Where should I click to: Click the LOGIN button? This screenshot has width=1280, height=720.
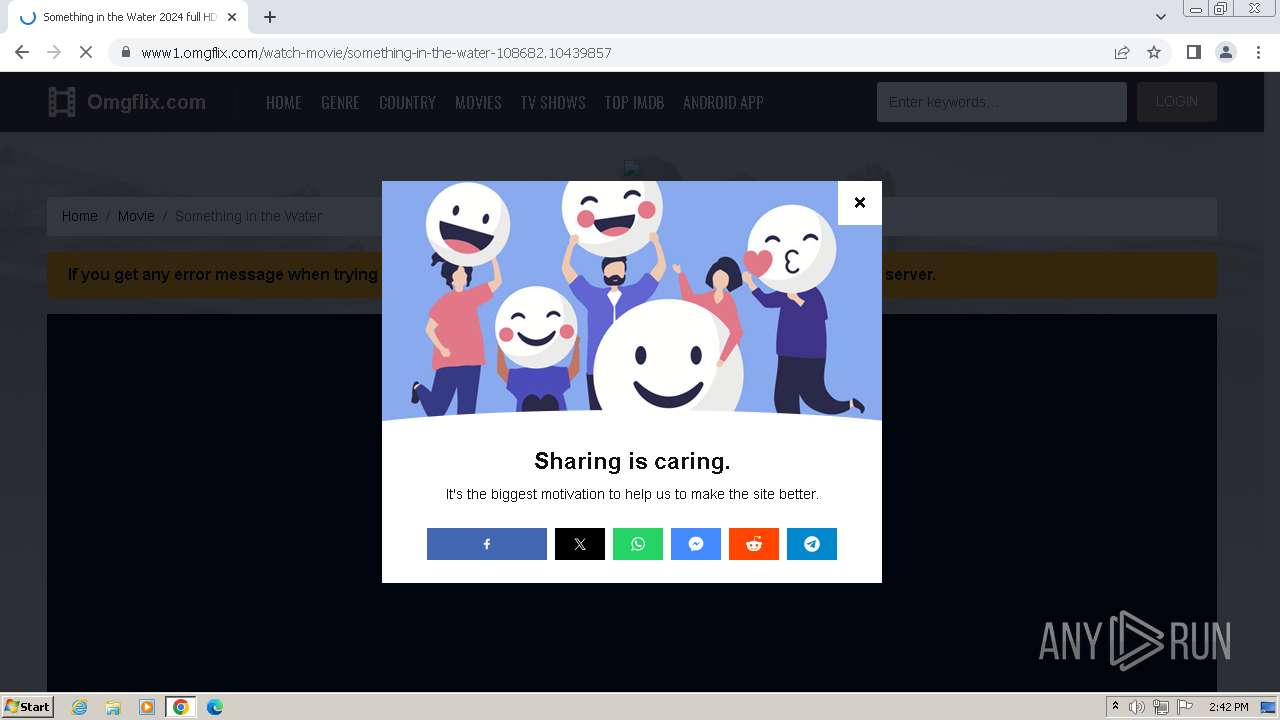pyautogui.click(x=1177, y=102)
